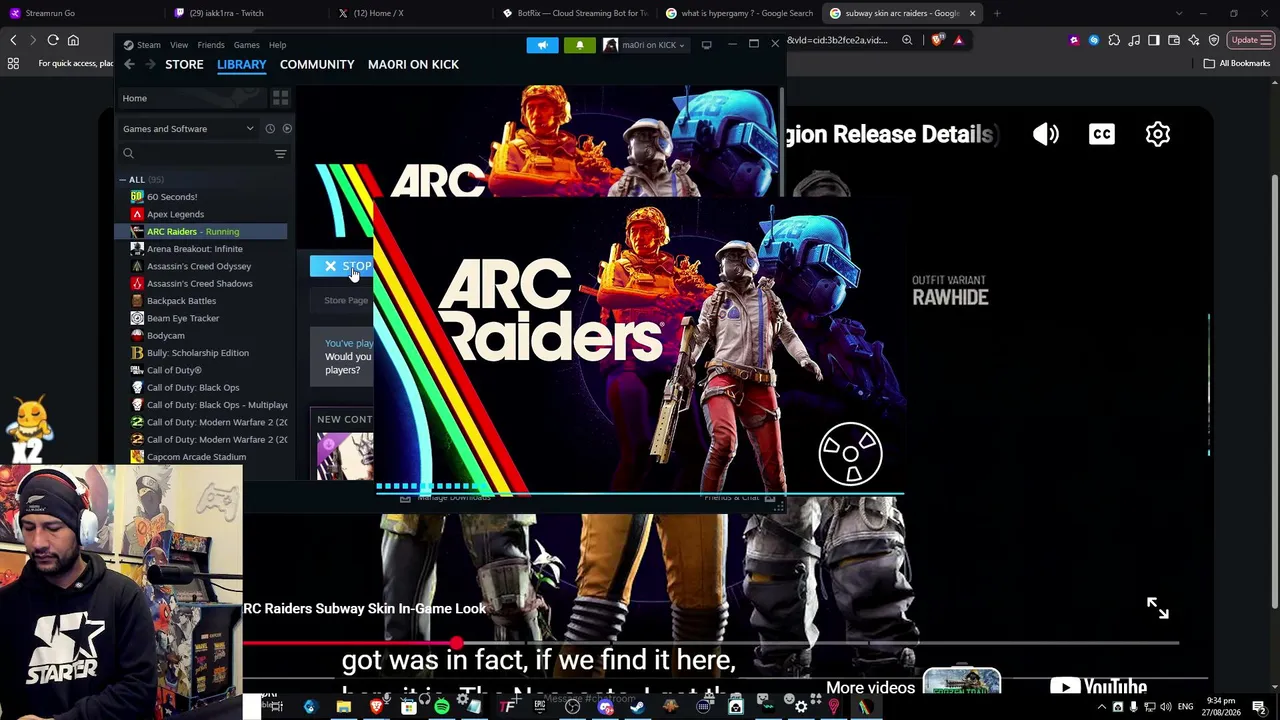Click the Steam back navigation arrow
1280x720 pixels.
[x=129, y=64]
